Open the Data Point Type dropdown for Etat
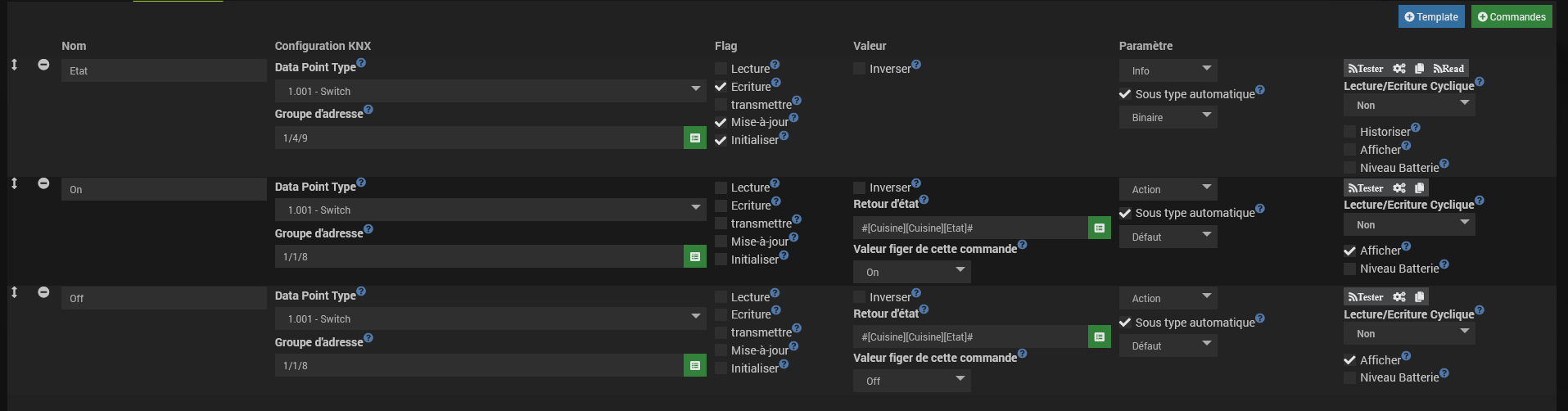Image resolution: width=1568 pixels, height=411 pixels. pos(490,91)
